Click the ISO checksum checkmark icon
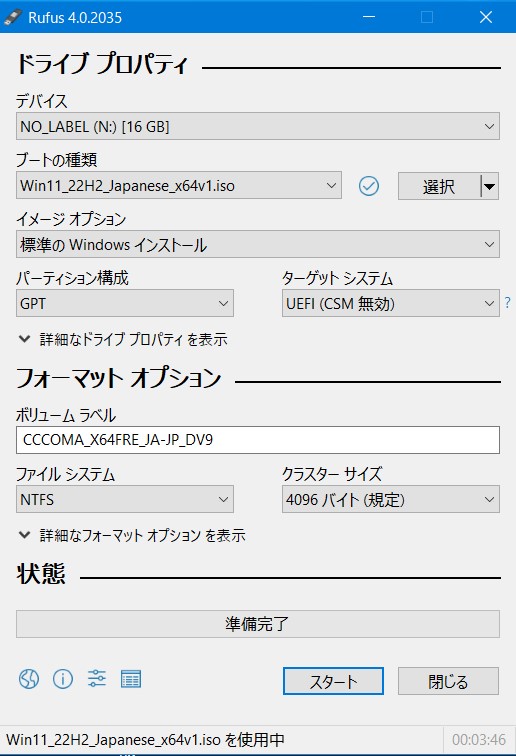Screen dimensions: 516x756 [369, 186]
